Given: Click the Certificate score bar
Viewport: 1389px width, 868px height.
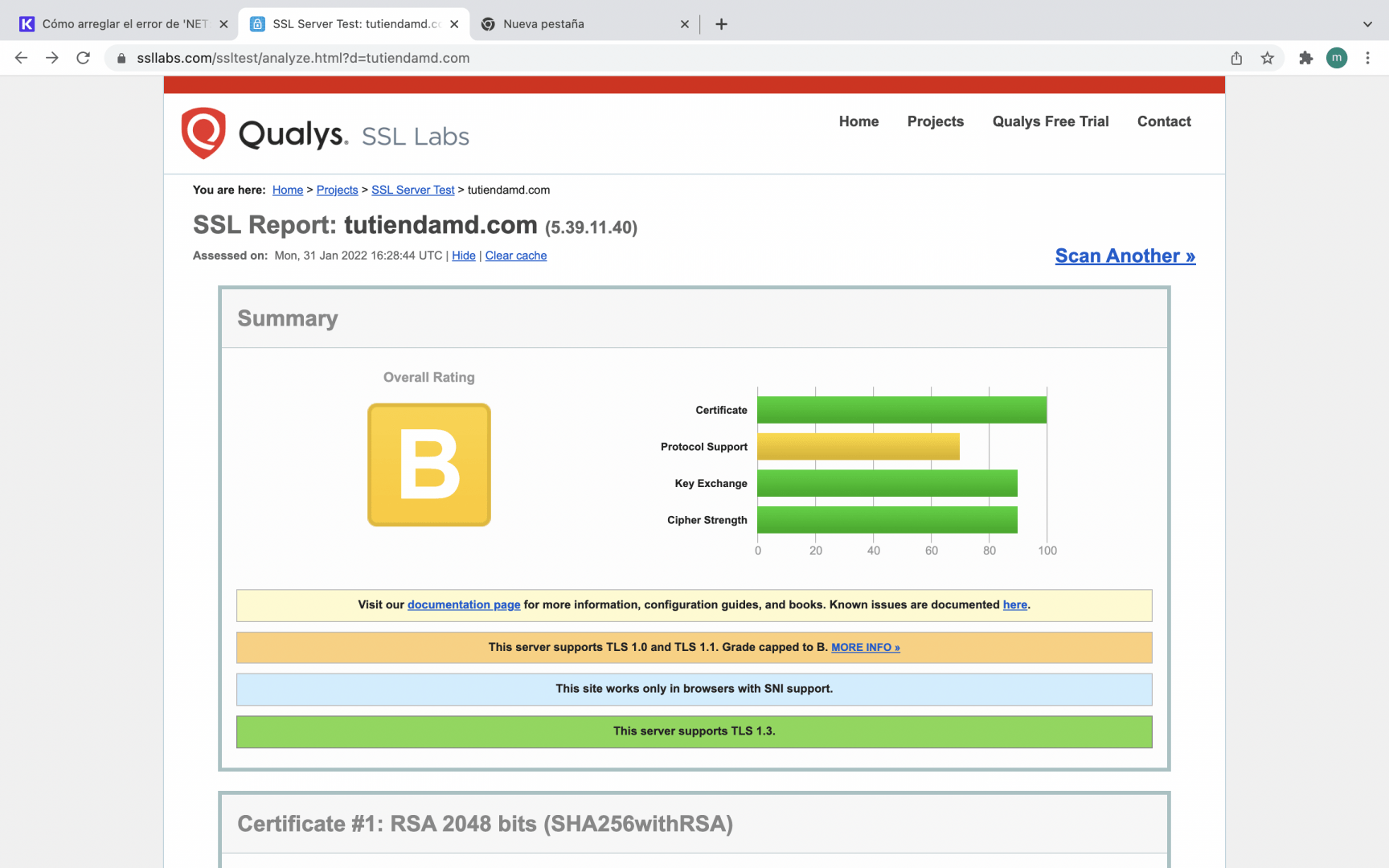Looking at the screenshot, I should pos(902,410).
